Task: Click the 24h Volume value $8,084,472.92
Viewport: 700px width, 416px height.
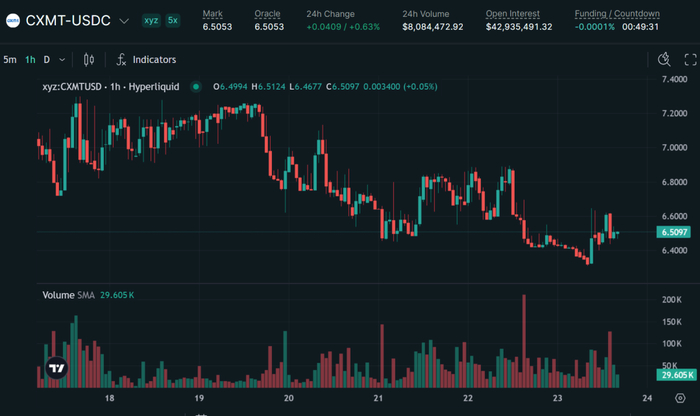Action: coord(433,27)
